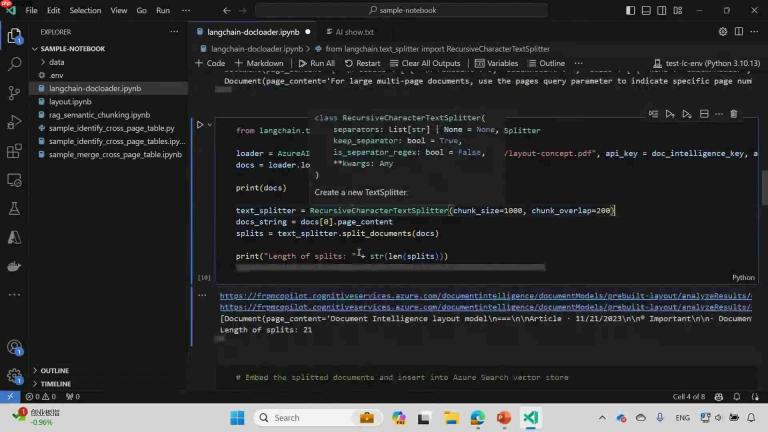Open the Extensions view
This screenshot has width=768, height=432.
click(14, 150)
